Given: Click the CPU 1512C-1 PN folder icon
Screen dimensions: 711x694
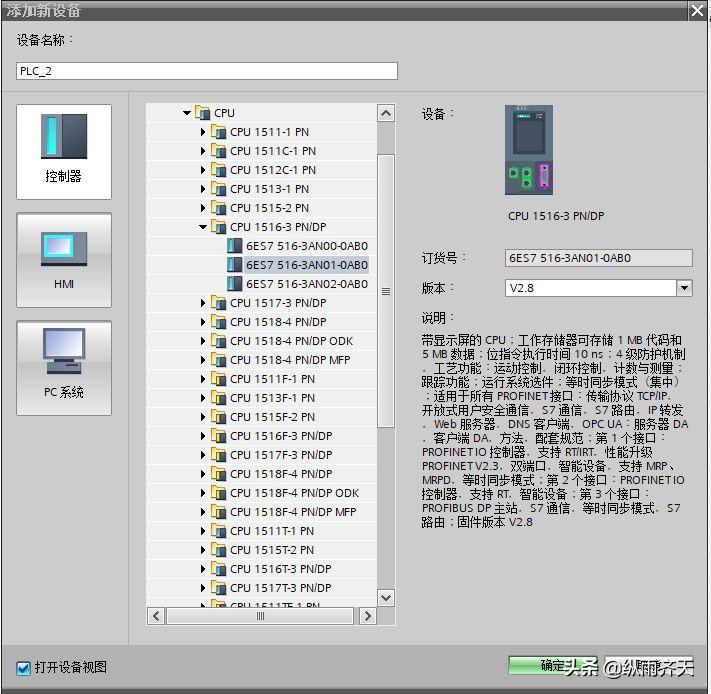Looking at the screenshot, I should click(219, 170).
